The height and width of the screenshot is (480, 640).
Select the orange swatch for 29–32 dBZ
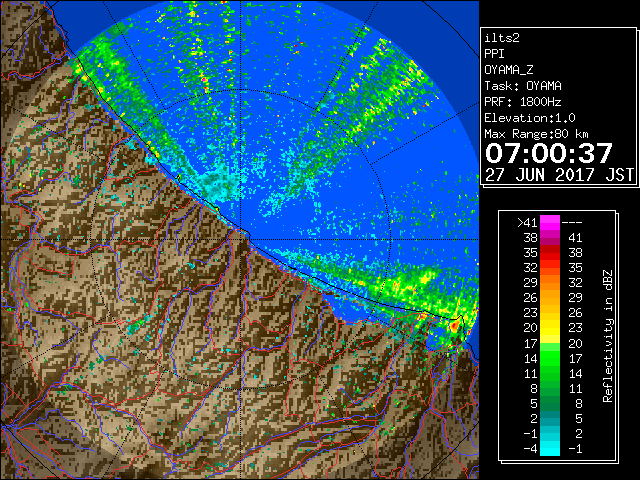click(x=550, y=283)
